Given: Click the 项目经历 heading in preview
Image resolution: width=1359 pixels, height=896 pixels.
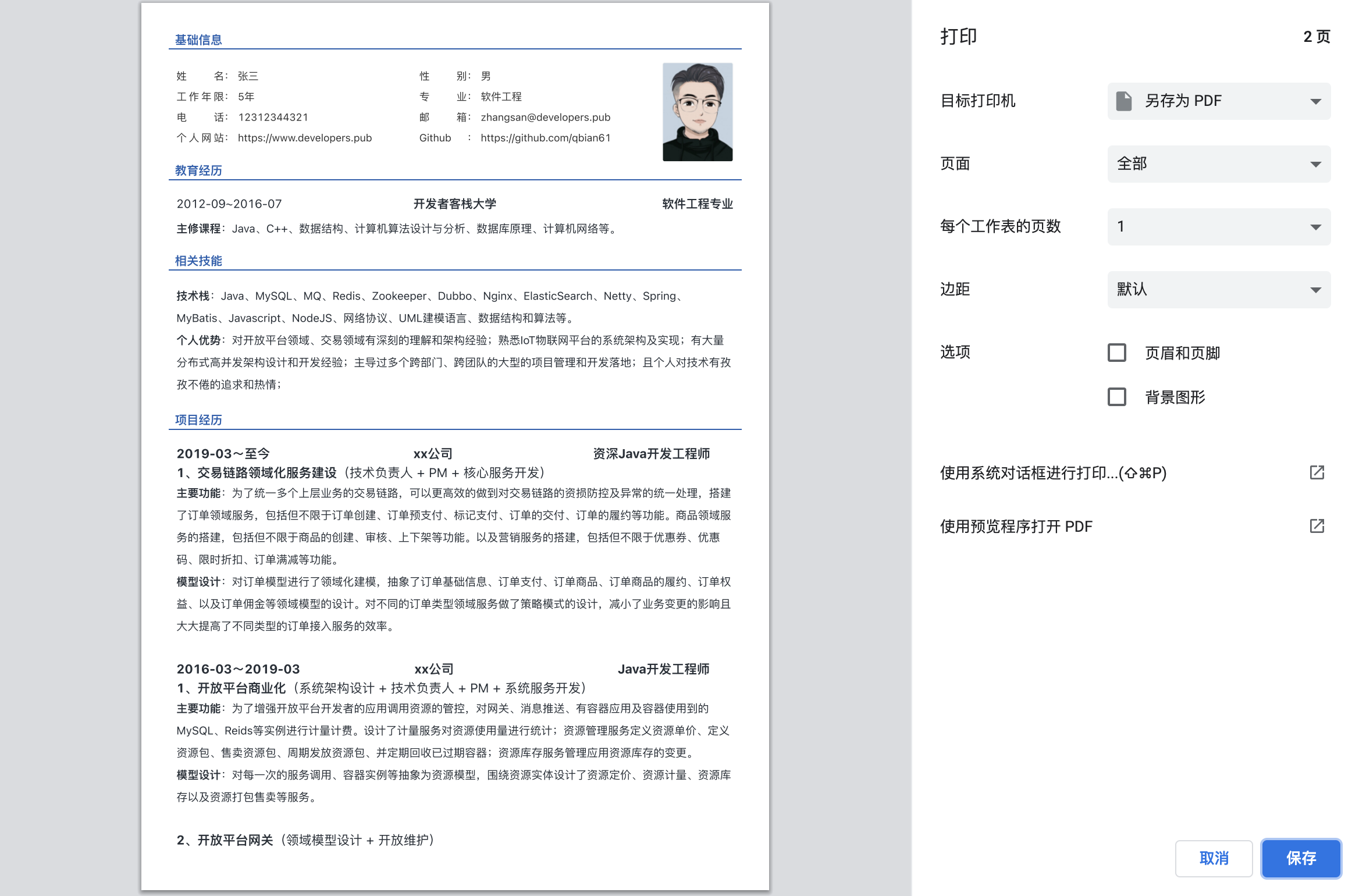Looking at the screenshot, I should (x=198, y=420).
